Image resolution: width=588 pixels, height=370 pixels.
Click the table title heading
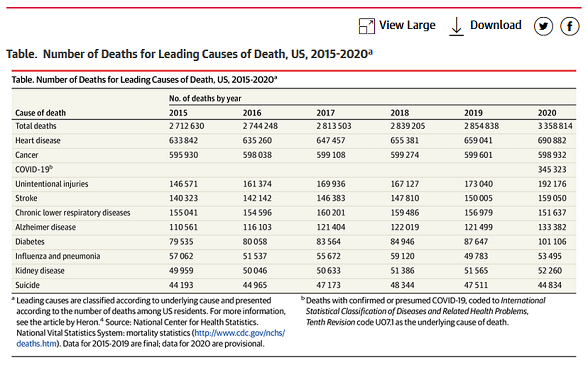tap(189, 54)
